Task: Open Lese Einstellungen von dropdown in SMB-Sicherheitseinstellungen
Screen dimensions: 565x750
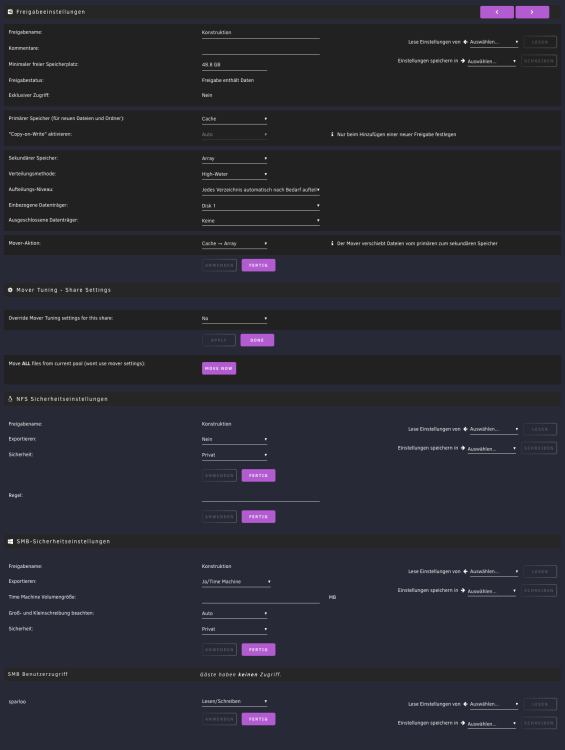Action: (494, 571)
